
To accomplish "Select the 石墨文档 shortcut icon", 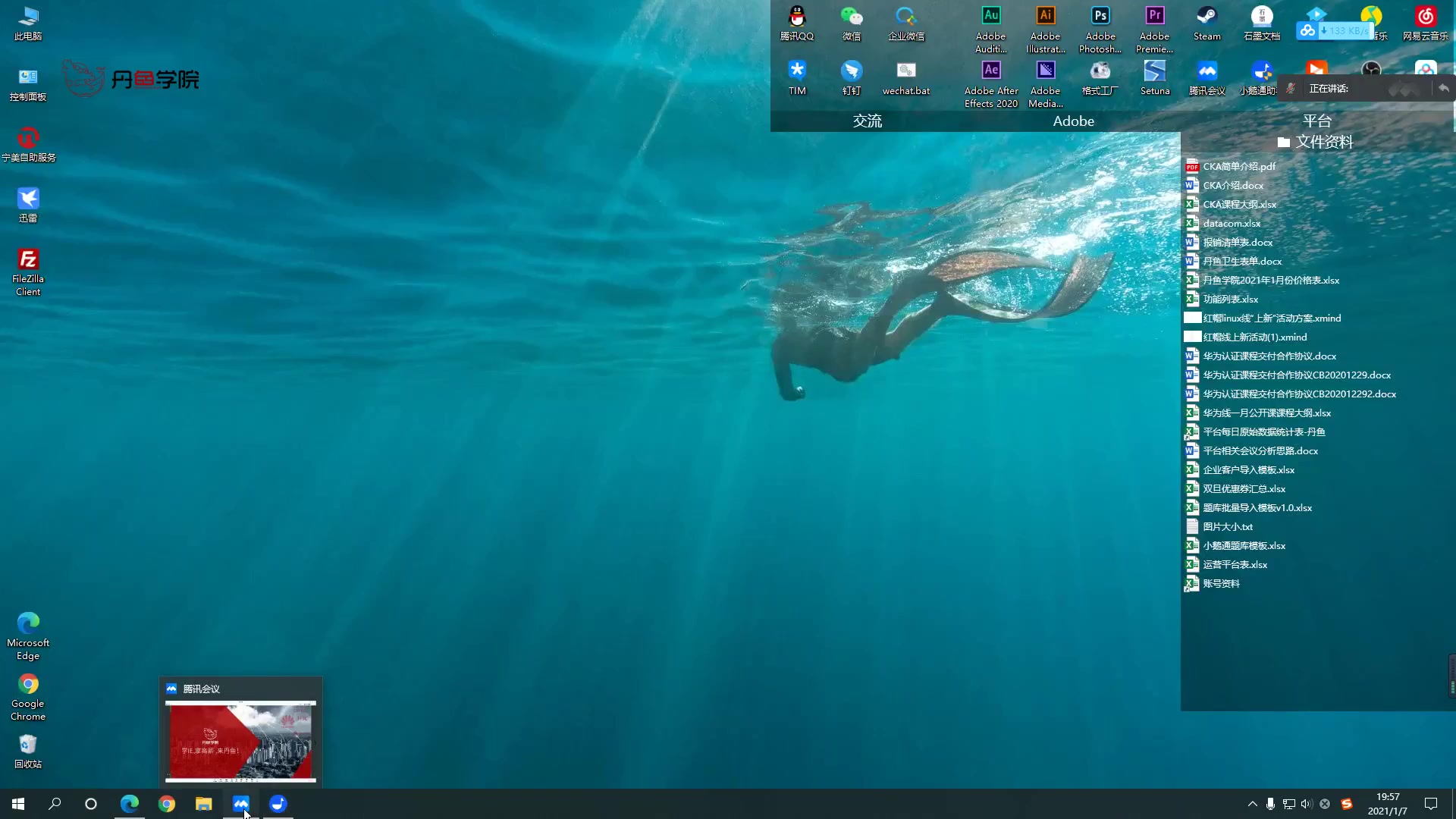I will (x=1262, y=23).
